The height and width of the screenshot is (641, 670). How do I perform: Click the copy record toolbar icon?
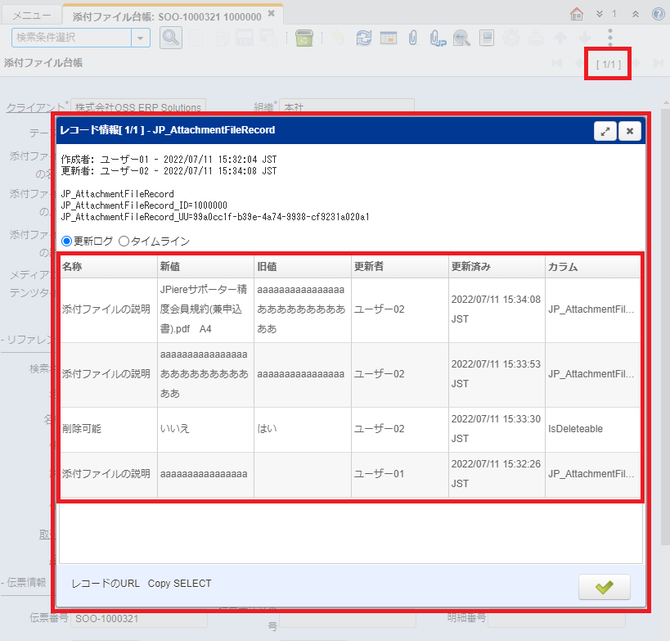click(x=220, y=38)
